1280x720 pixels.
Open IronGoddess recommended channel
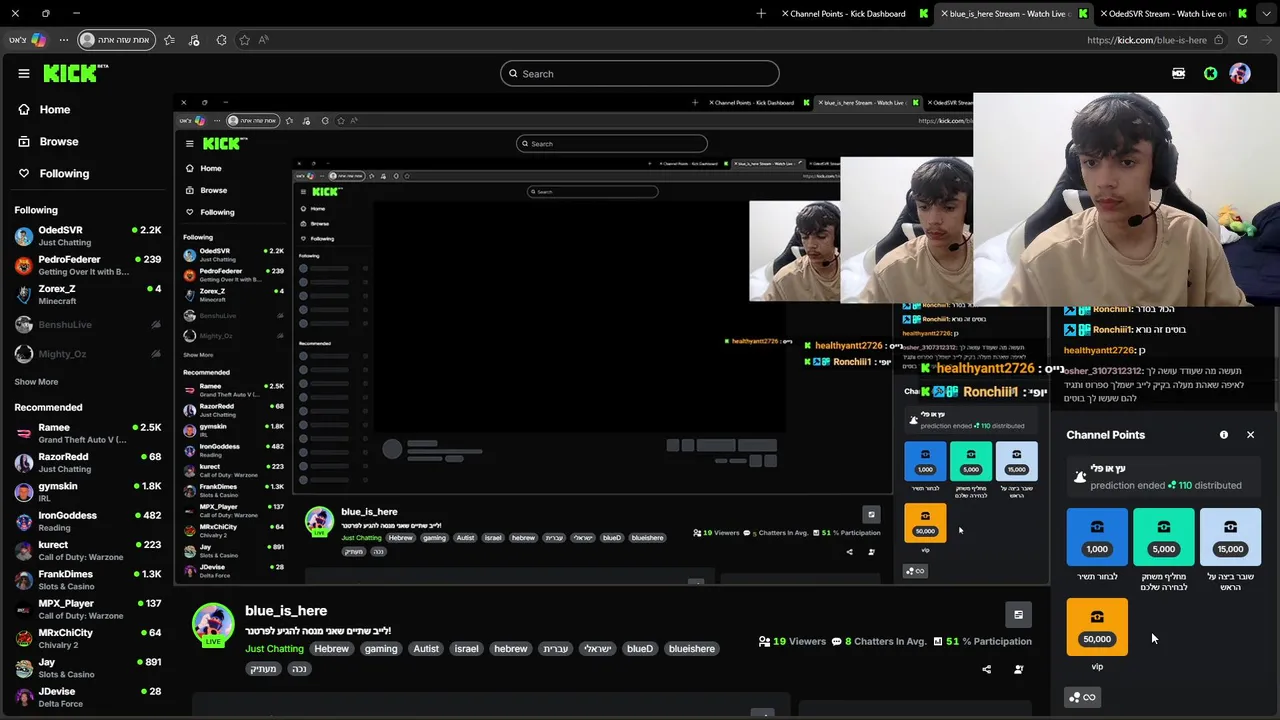click(x=88, y=521)
